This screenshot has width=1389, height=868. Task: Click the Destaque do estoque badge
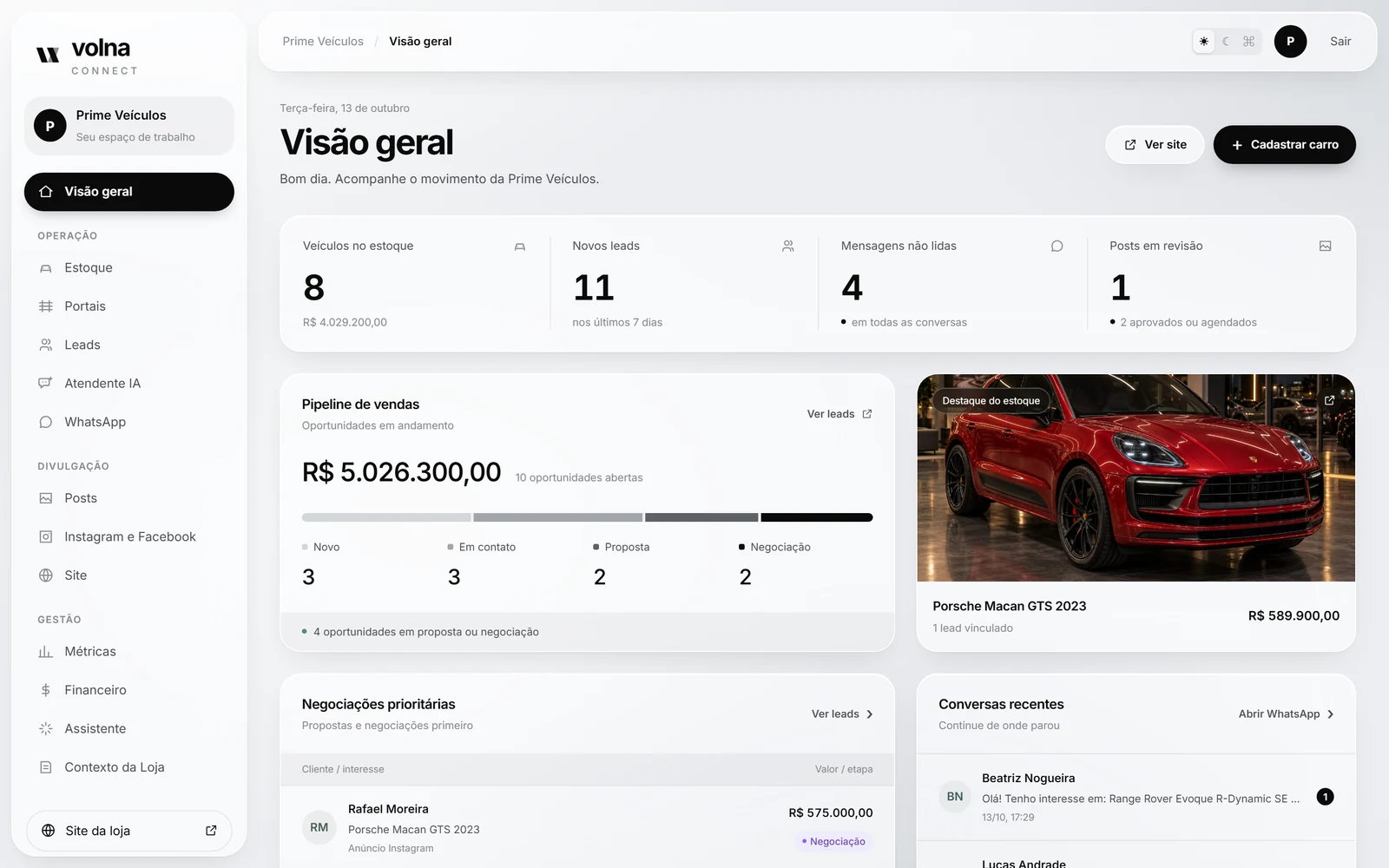[991, 401]
